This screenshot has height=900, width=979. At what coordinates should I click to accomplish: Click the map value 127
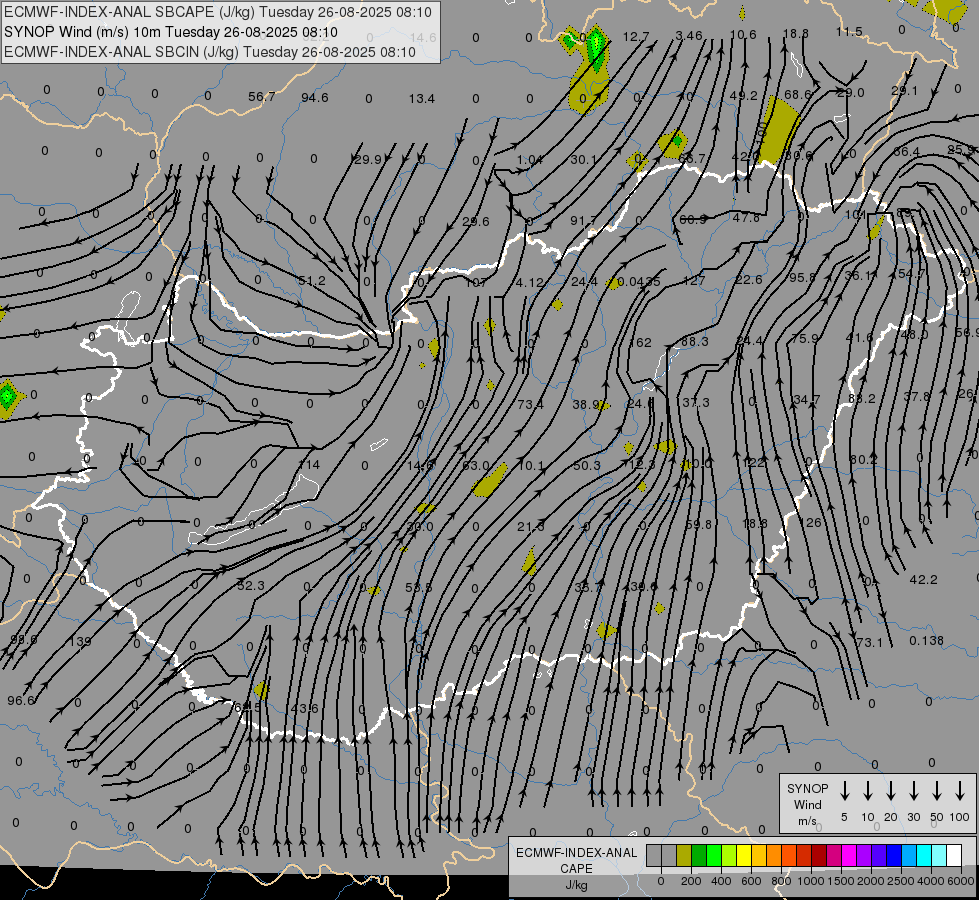694,280
